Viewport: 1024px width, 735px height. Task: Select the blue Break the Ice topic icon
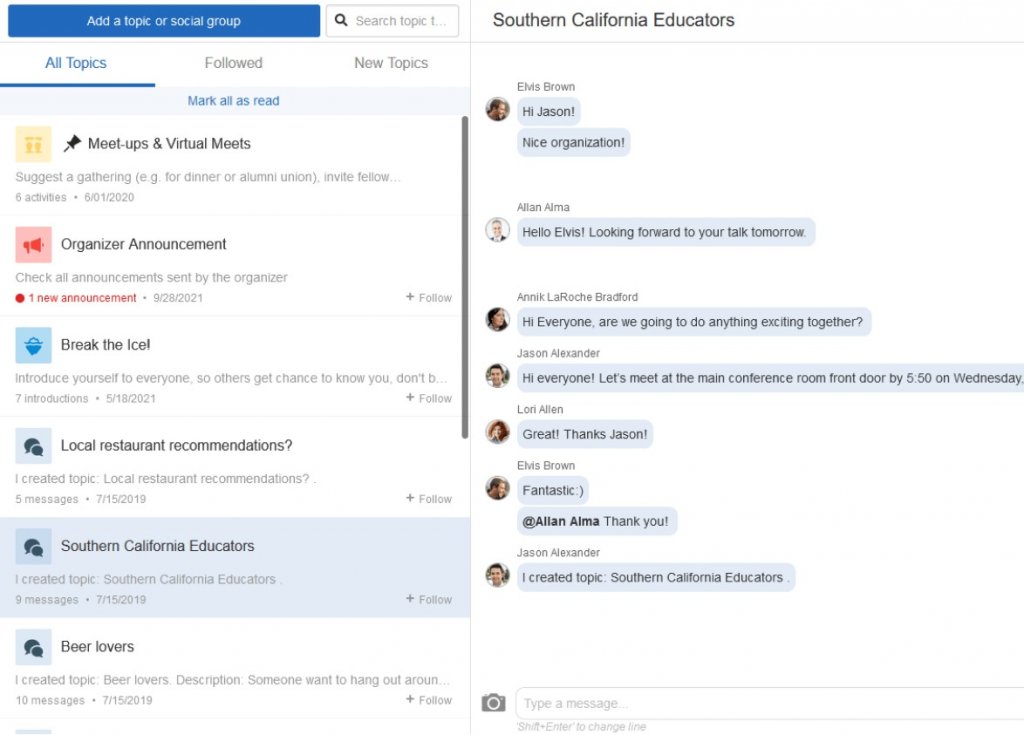coord(33,345)
